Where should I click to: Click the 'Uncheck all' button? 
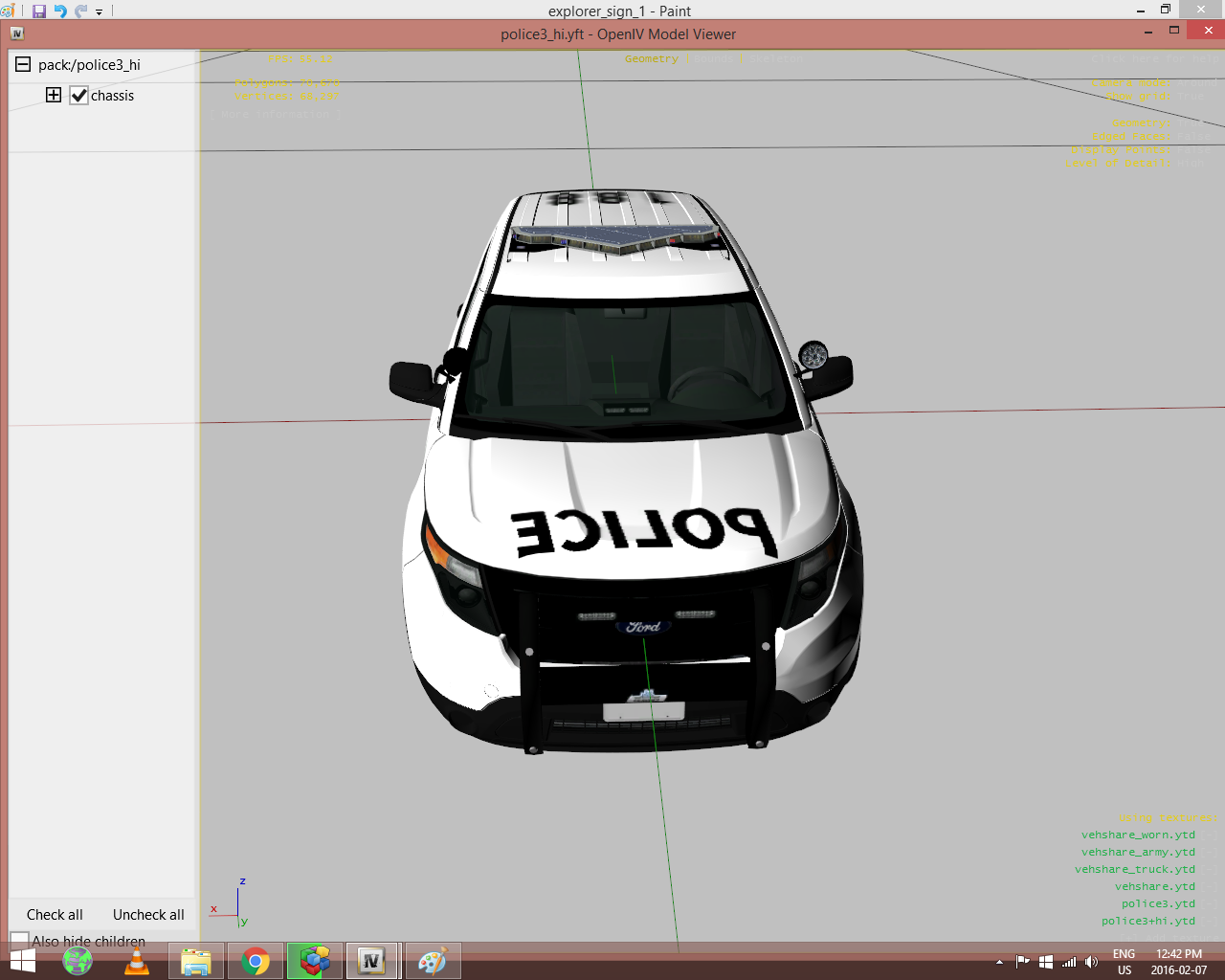point(148,915)
